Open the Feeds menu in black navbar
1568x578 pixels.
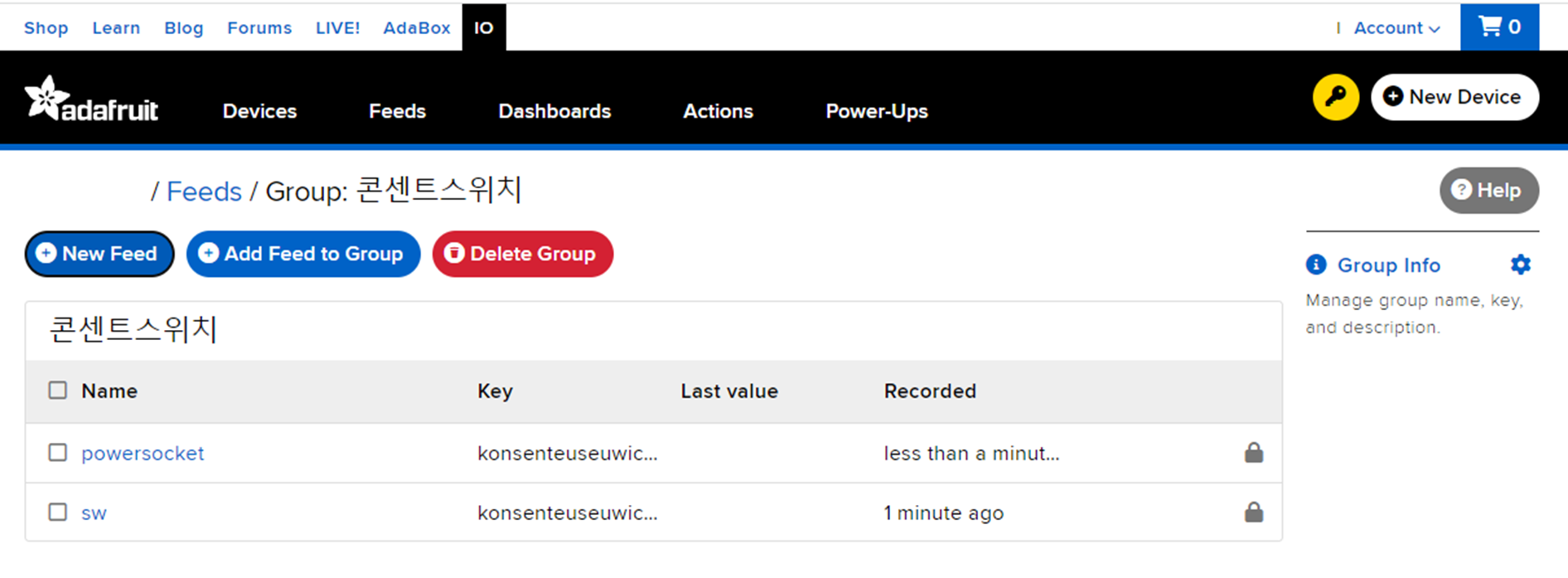point(397,111)
